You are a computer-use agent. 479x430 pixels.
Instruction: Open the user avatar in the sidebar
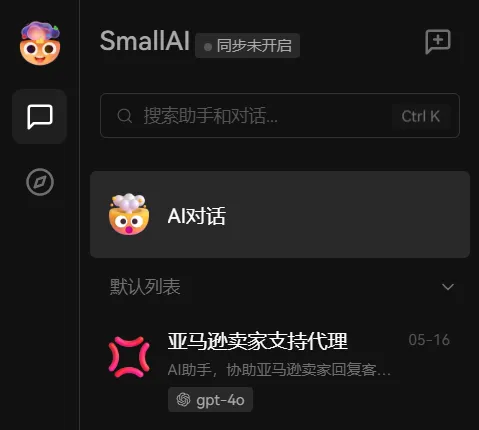(40, 43)
